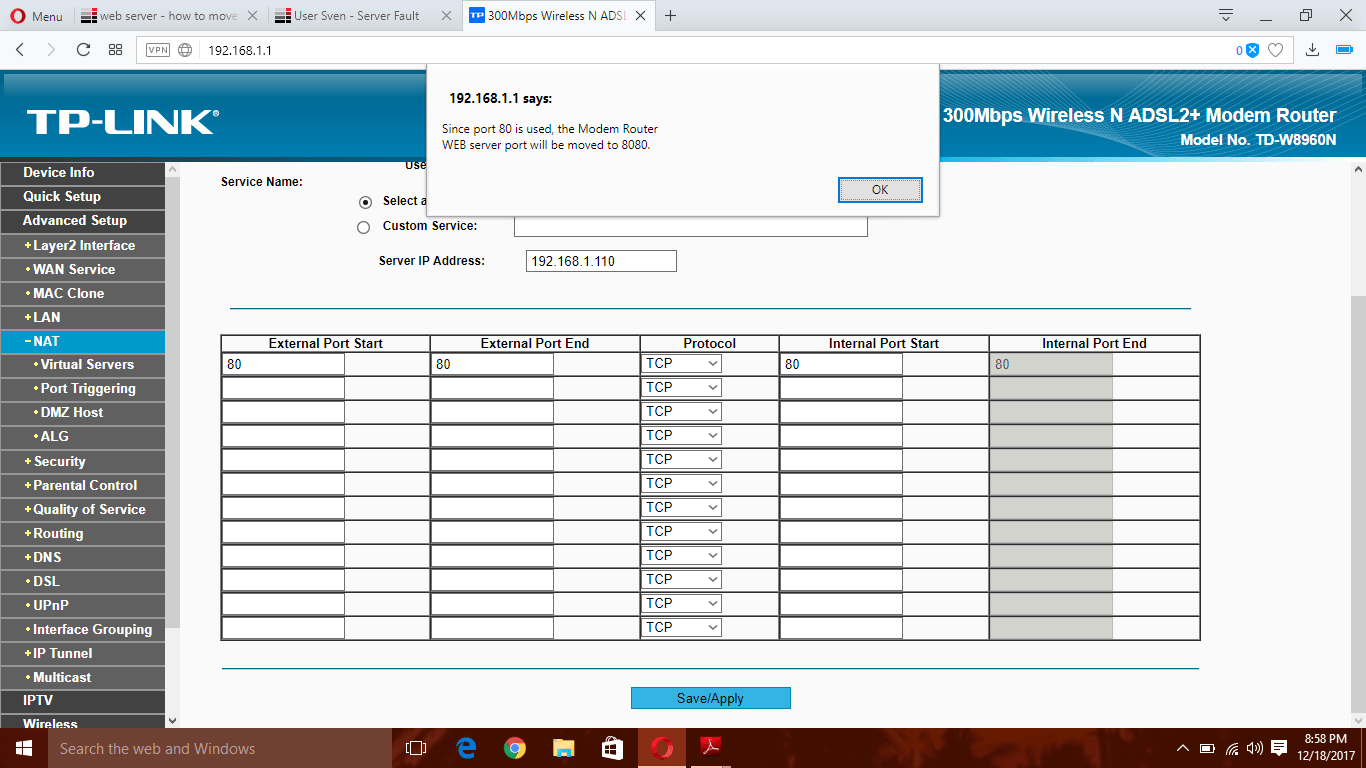Click the Server IP Address field
The image size is (1366, 768).
tap(601, 261)
